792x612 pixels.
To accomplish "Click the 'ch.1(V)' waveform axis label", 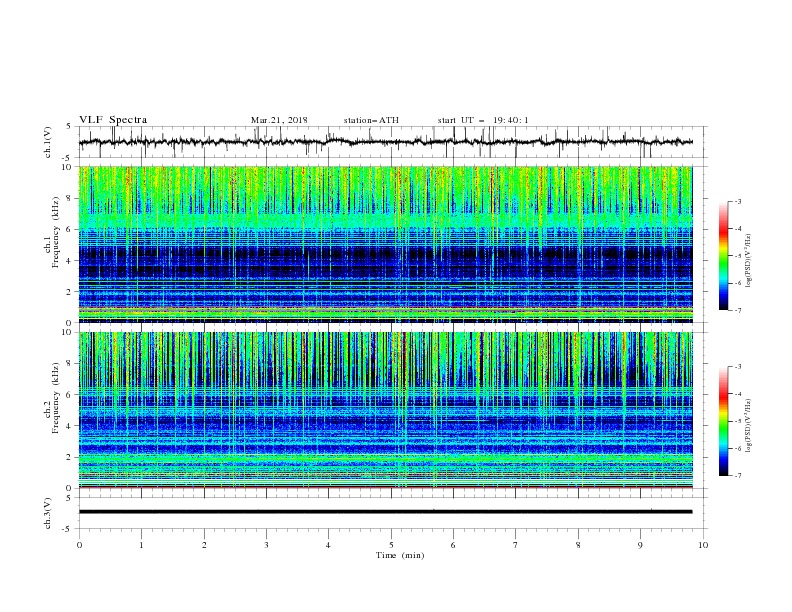I will click(48, 142).
